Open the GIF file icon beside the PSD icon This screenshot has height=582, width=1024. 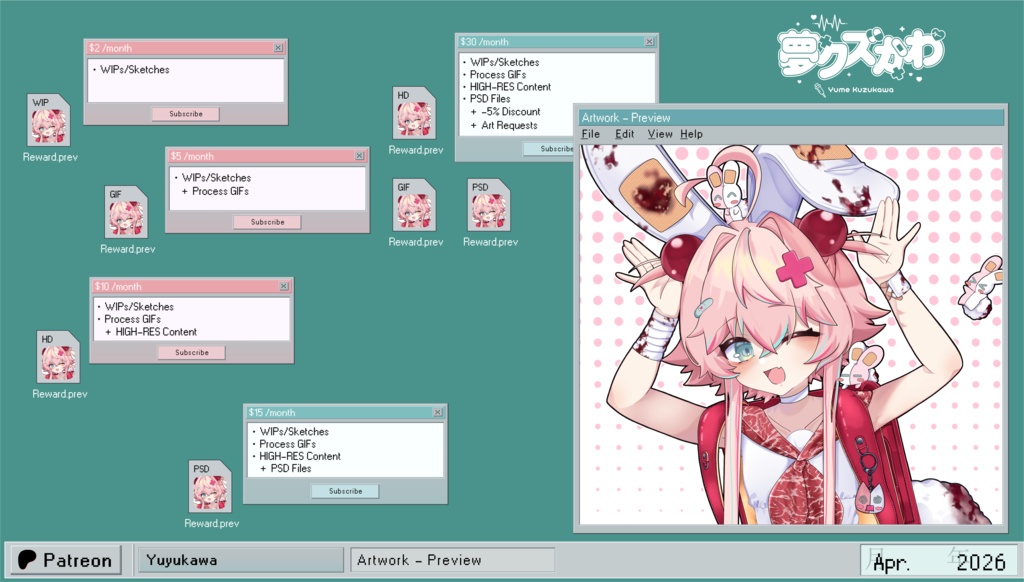coord(414,205)
